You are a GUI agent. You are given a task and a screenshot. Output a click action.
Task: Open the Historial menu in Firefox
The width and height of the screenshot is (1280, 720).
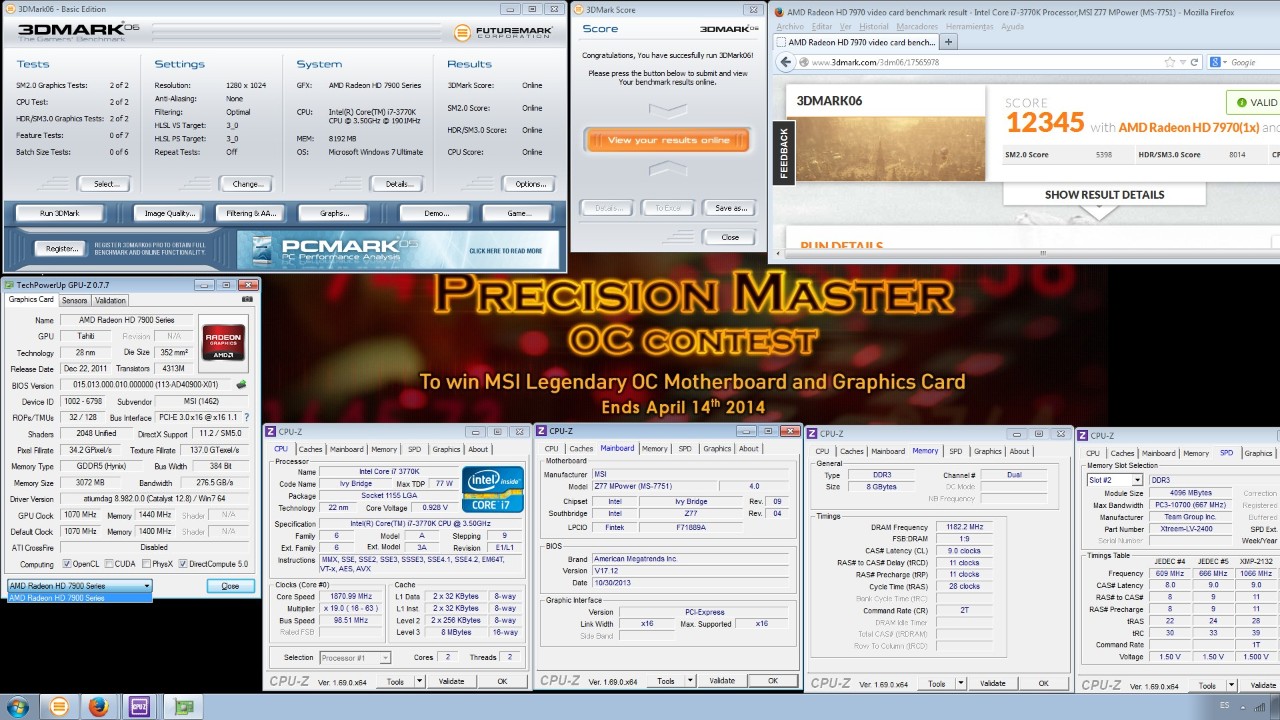click(874, 26)
